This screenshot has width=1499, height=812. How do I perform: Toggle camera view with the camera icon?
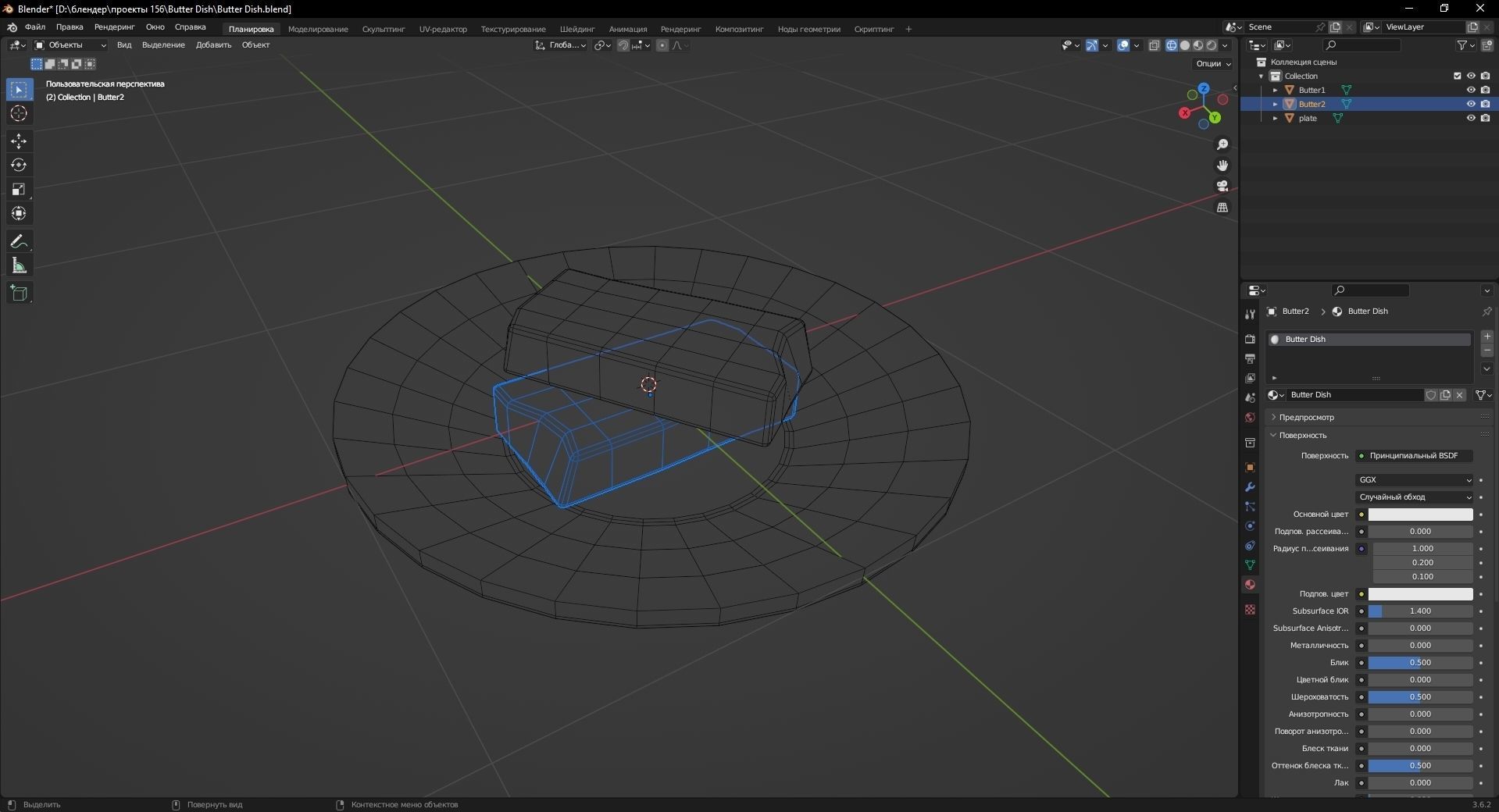click(x=1222, y=186)
